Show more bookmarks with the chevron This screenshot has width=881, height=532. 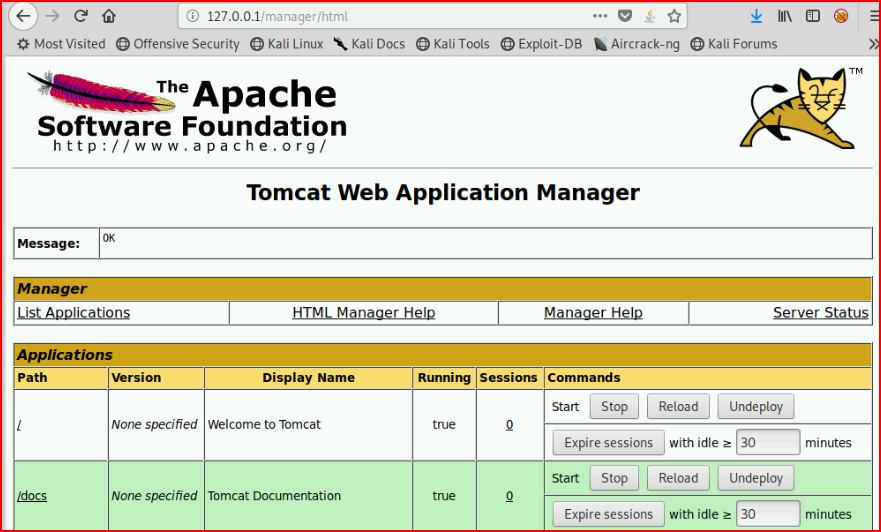pyautogui.click(x=874, y=44)
